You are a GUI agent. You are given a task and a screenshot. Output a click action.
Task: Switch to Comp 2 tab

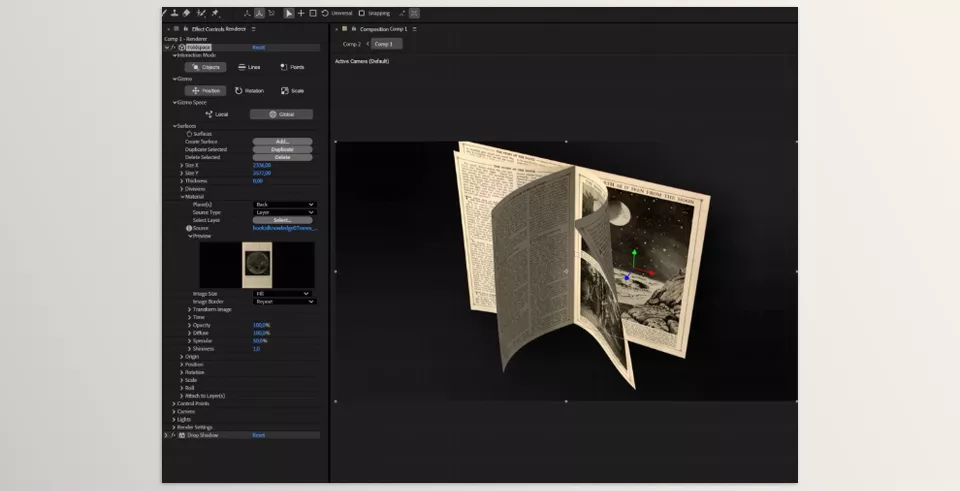351,44
